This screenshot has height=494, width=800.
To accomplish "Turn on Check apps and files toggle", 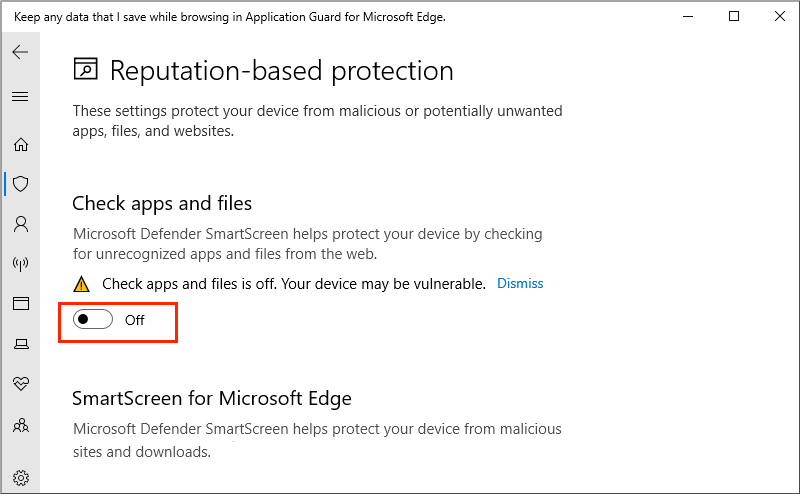I will point(94,320).
